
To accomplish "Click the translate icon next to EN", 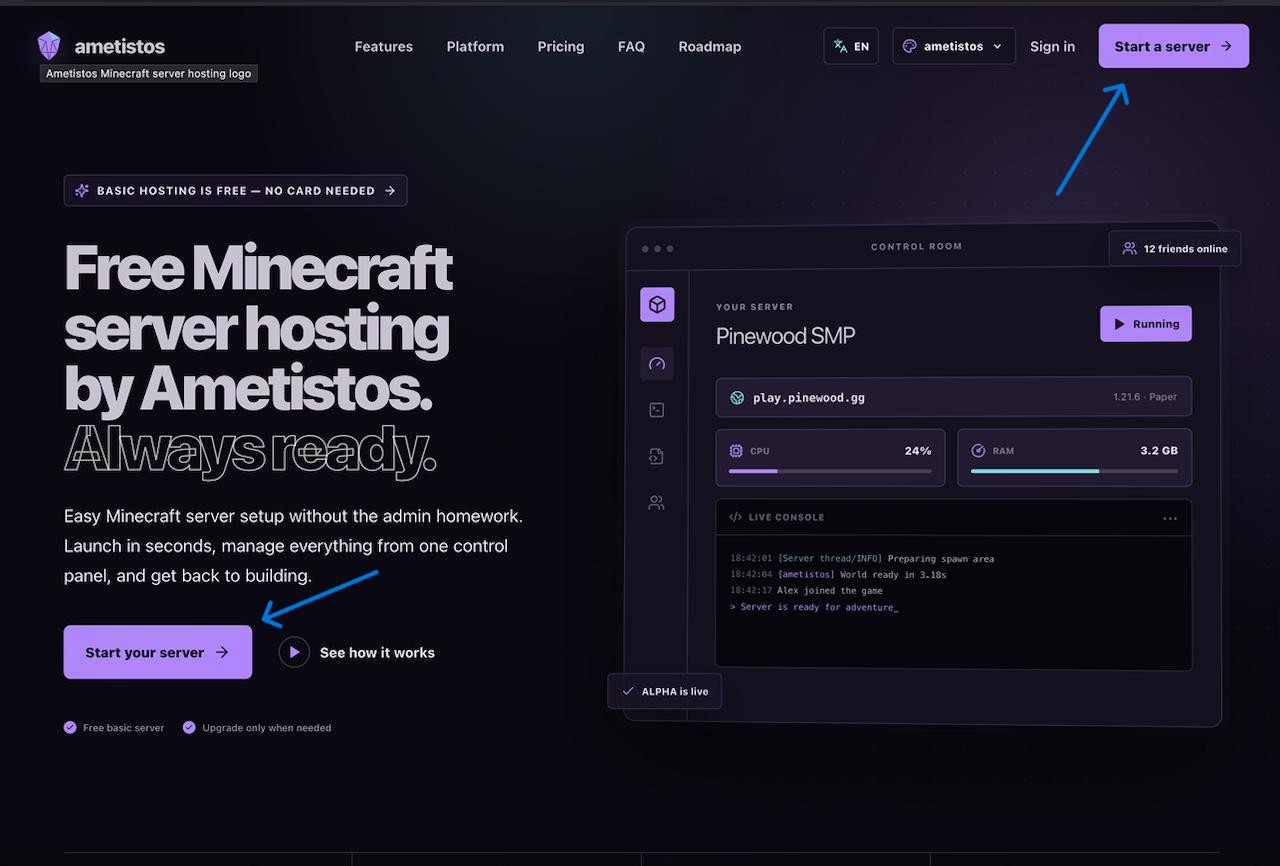I will pos(839,46).
